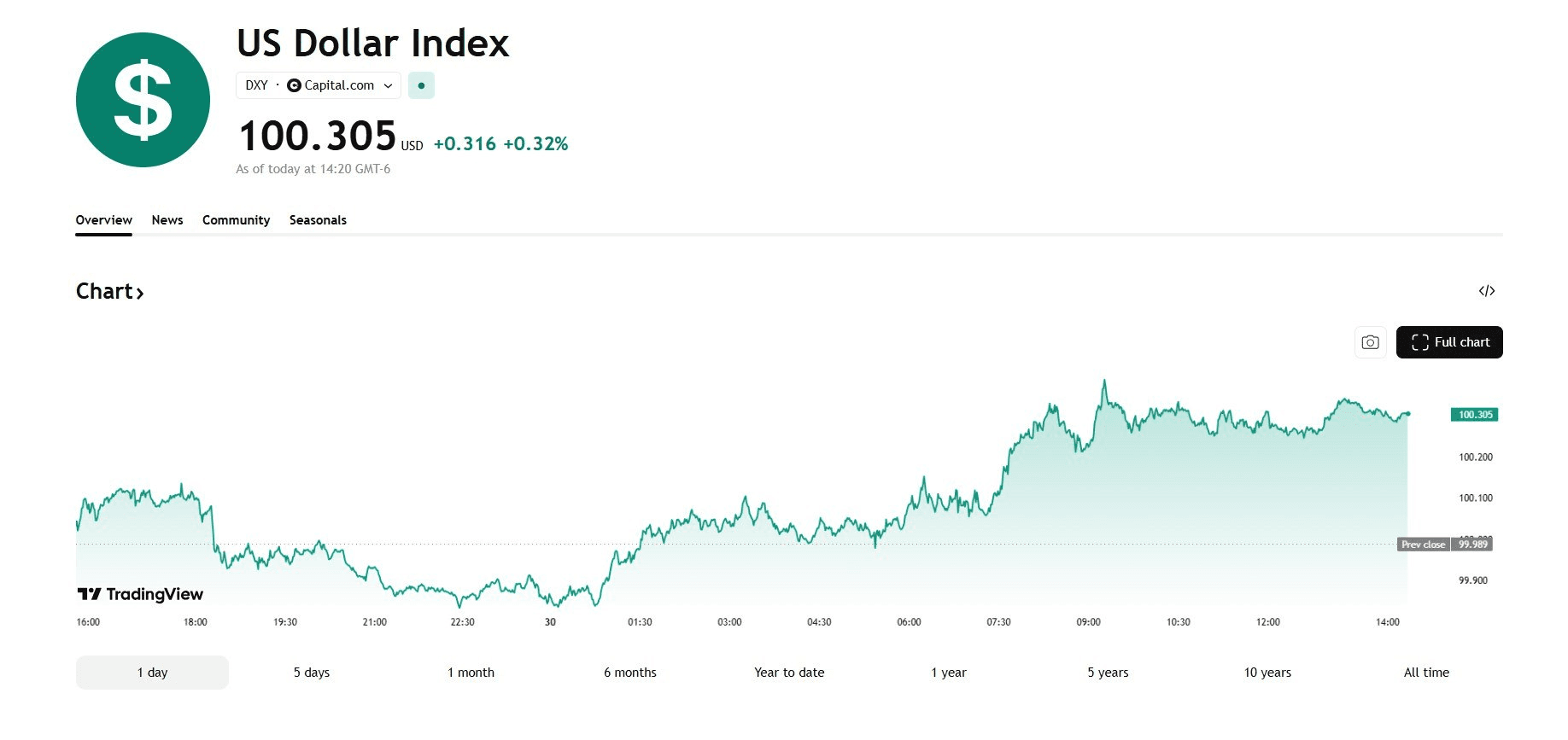Switch chart to 6 months range
Screen dimensions: 1568x740
coord(630,673)
